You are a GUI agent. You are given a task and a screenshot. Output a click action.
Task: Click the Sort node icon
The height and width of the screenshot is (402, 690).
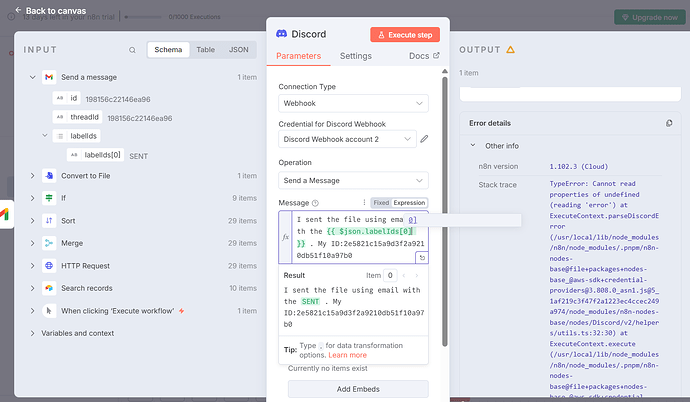49,220
